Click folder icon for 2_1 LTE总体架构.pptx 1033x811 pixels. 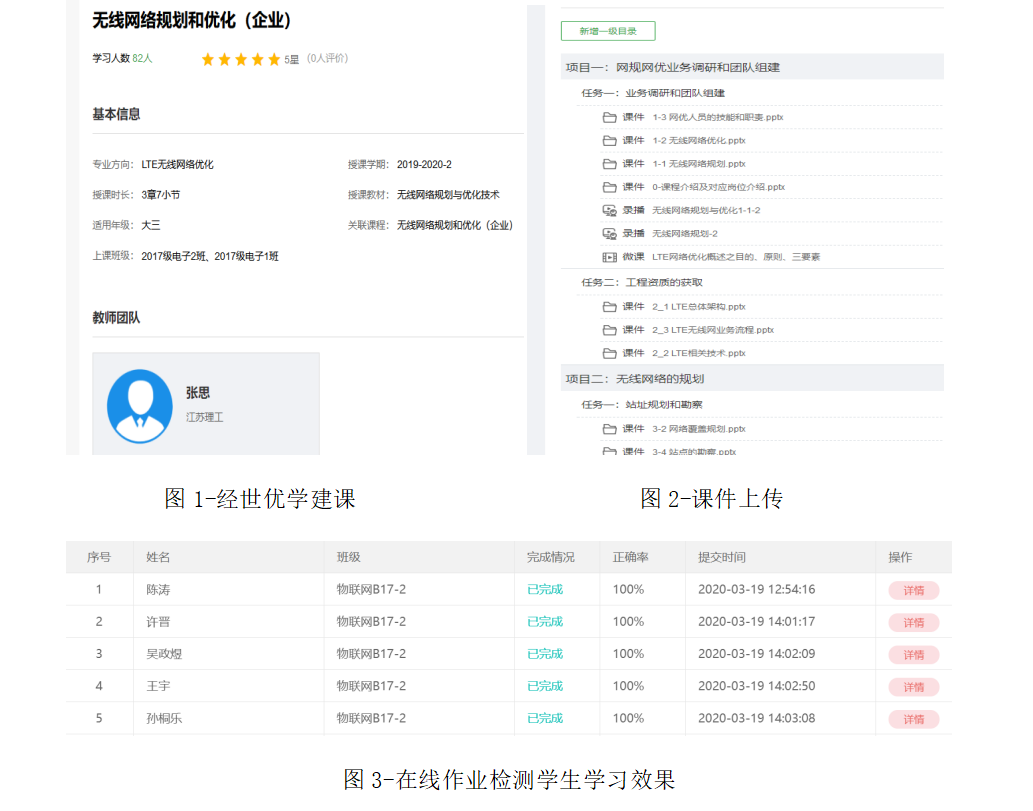(609, 307)
